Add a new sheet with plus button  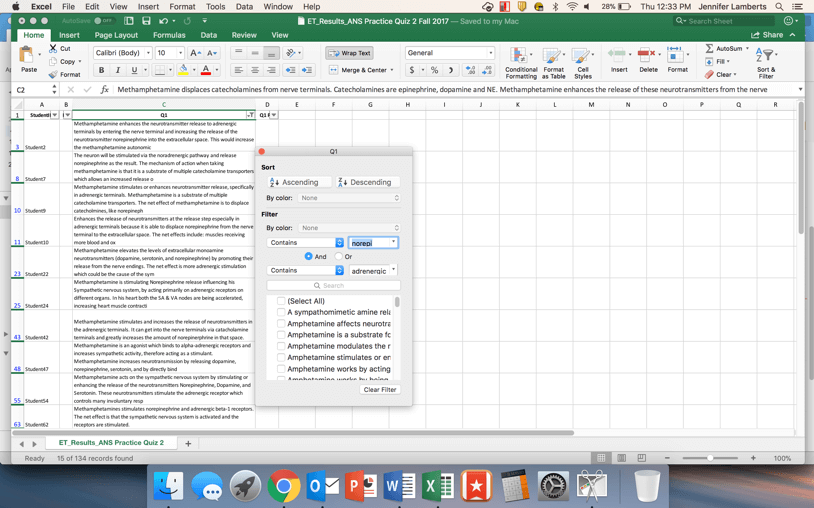(x=188, y=443)
